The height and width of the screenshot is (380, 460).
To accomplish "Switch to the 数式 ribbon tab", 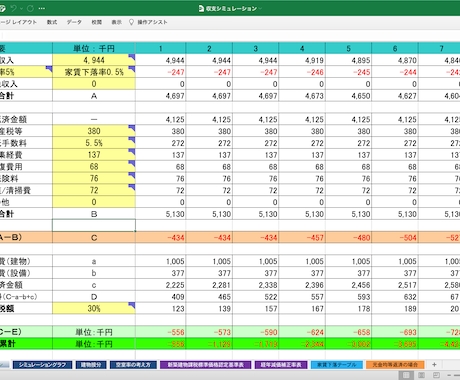I will click(x=52, y=22).
